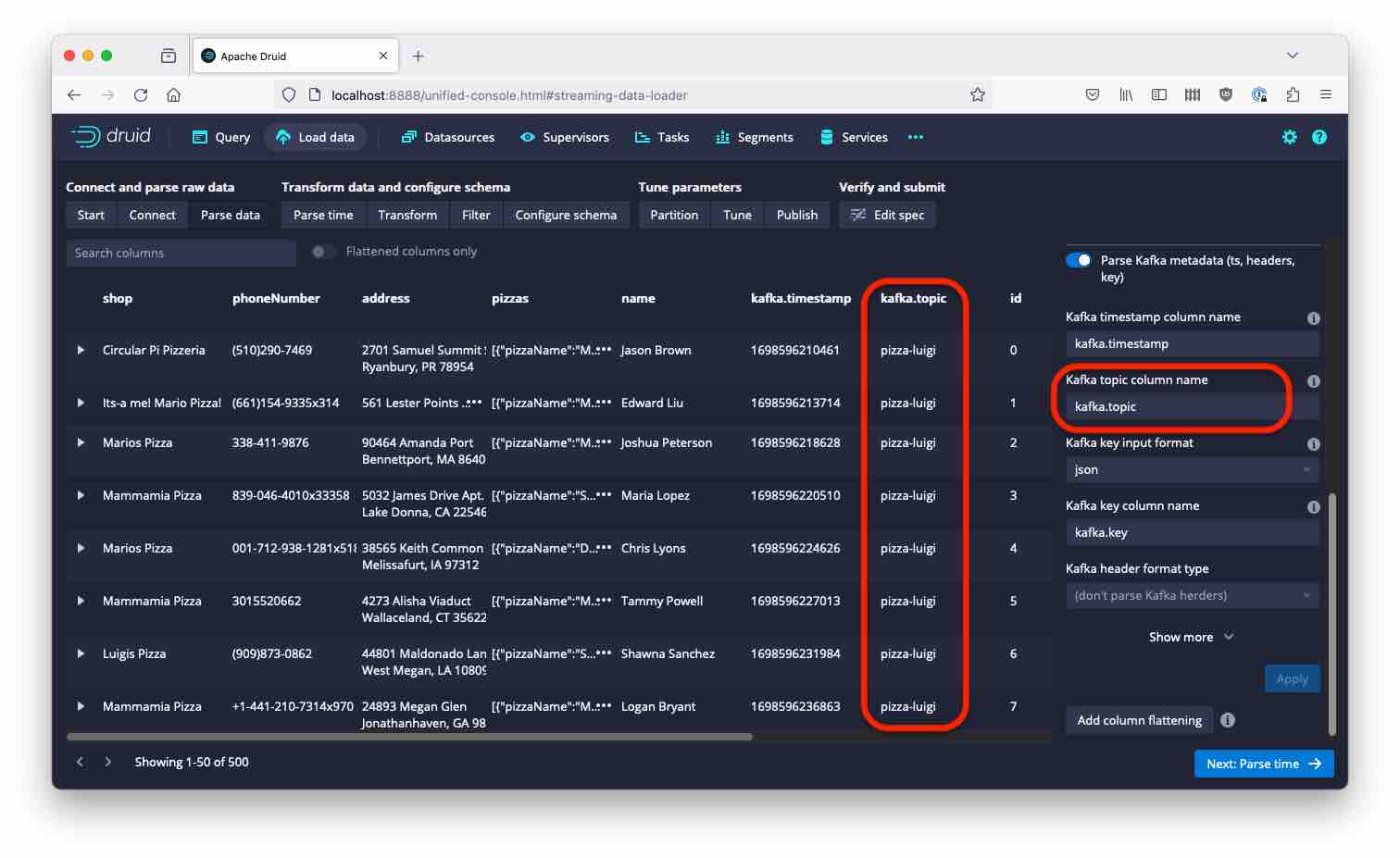This screenshot has height=858, width=1400.
Task: Open the settings gear icon
Action: [1289, 136]
